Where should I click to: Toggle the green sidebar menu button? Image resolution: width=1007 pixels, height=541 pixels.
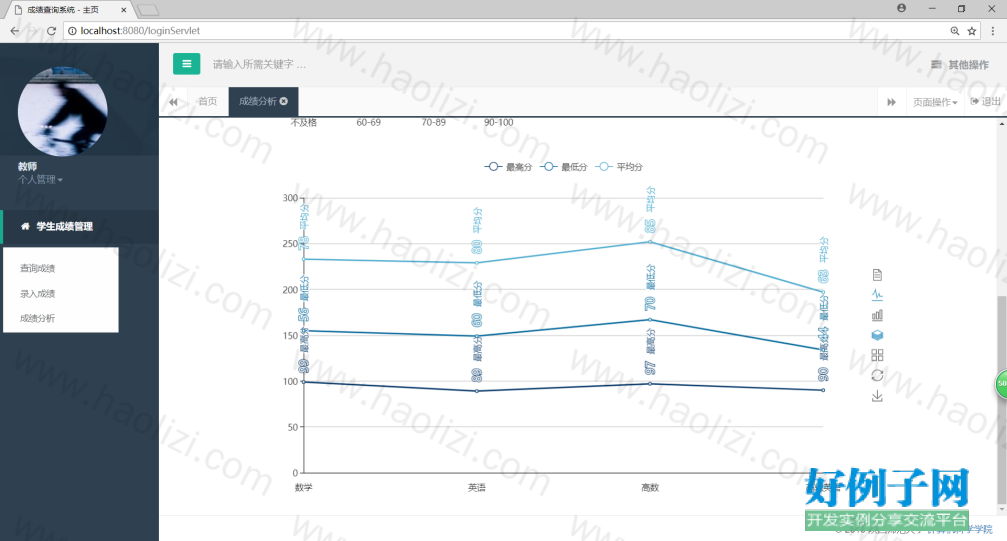[186, 64]
